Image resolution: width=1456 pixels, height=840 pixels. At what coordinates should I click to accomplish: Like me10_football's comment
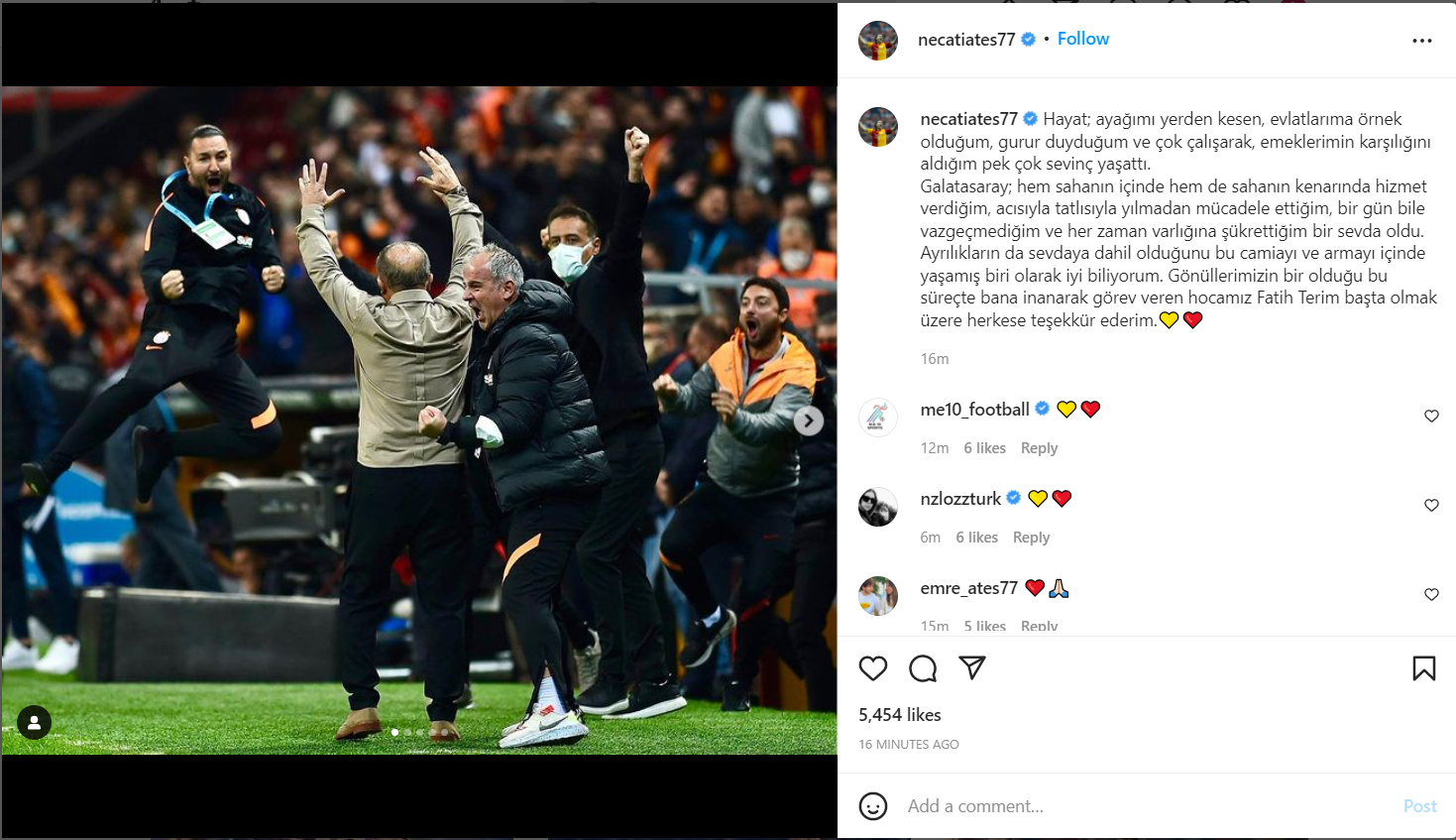pos(1431,416)
